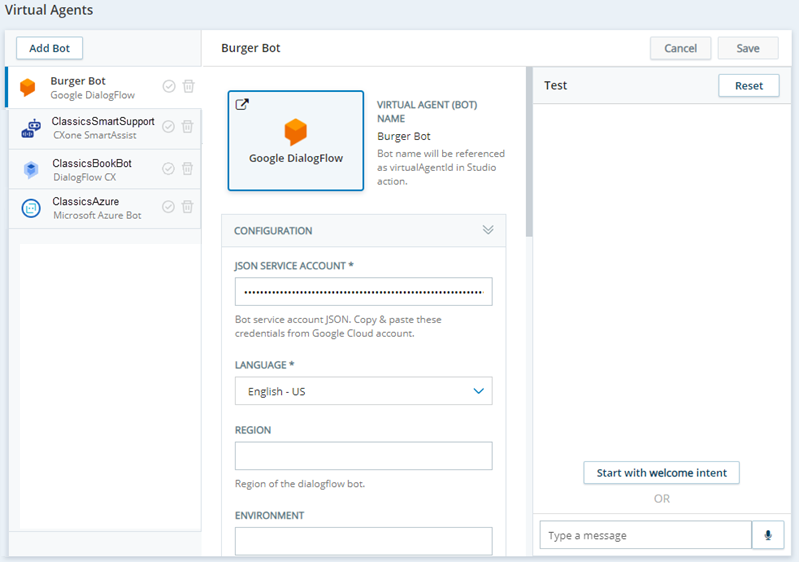This screenshot has height=562, width=799.
Task: Click the Burger Bot orange DialogFlow icon in list
Action: pyautogui.click(x=28, y=87)
